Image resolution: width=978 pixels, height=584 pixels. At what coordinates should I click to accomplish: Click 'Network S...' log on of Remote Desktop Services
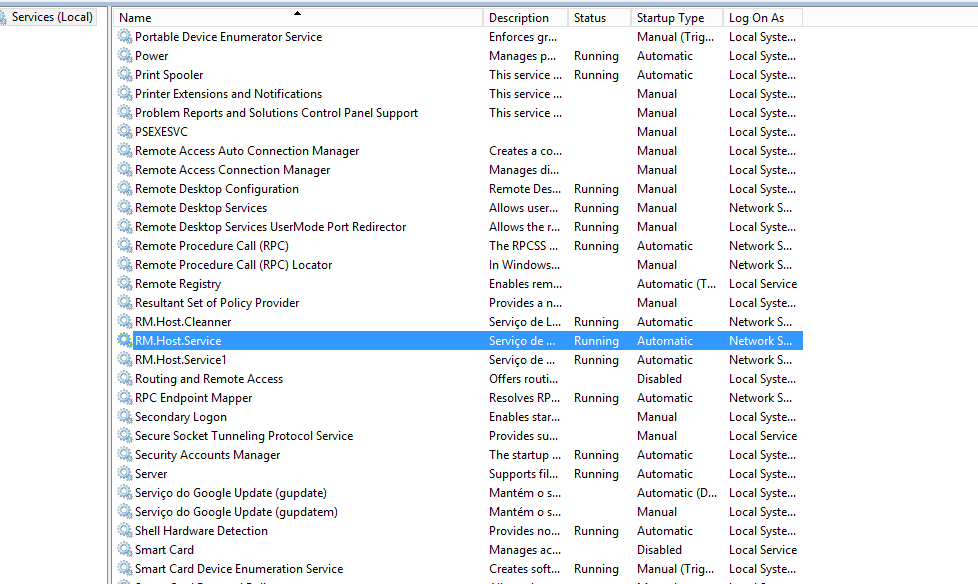(x=760, y=208)
